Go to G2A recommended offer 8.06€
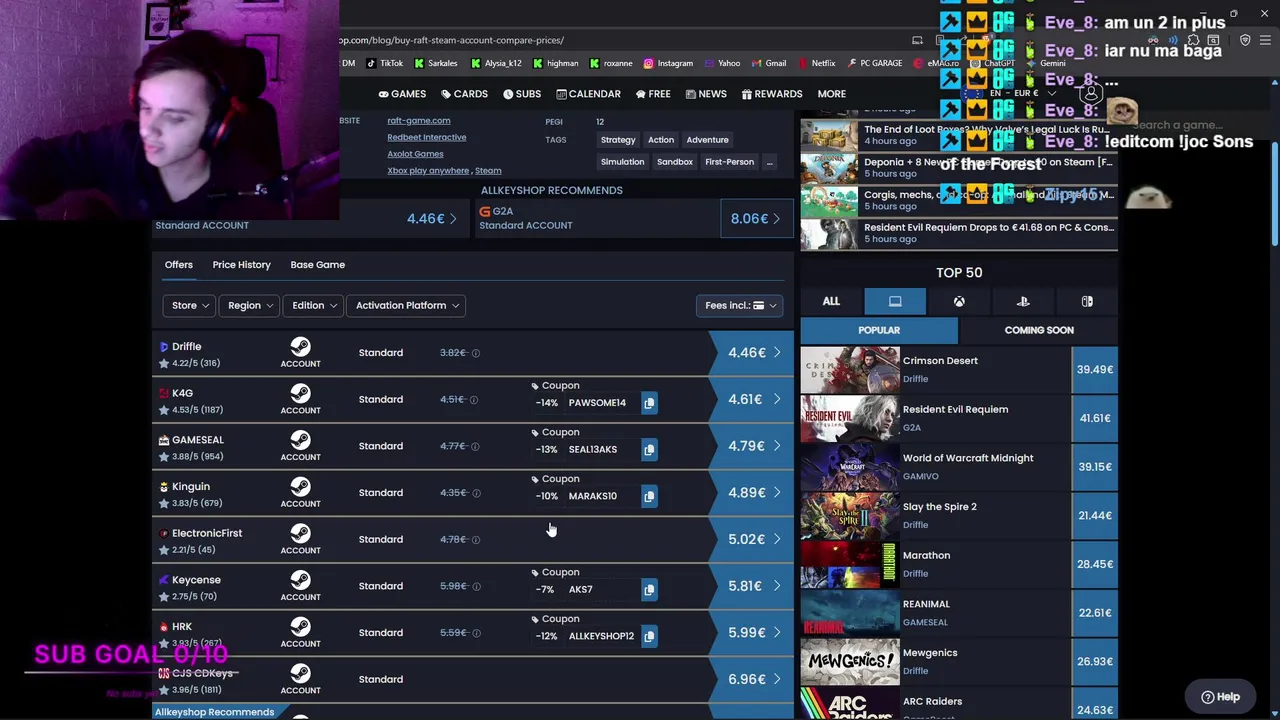The image size is (1280, 720). click(x=756, y=219)
